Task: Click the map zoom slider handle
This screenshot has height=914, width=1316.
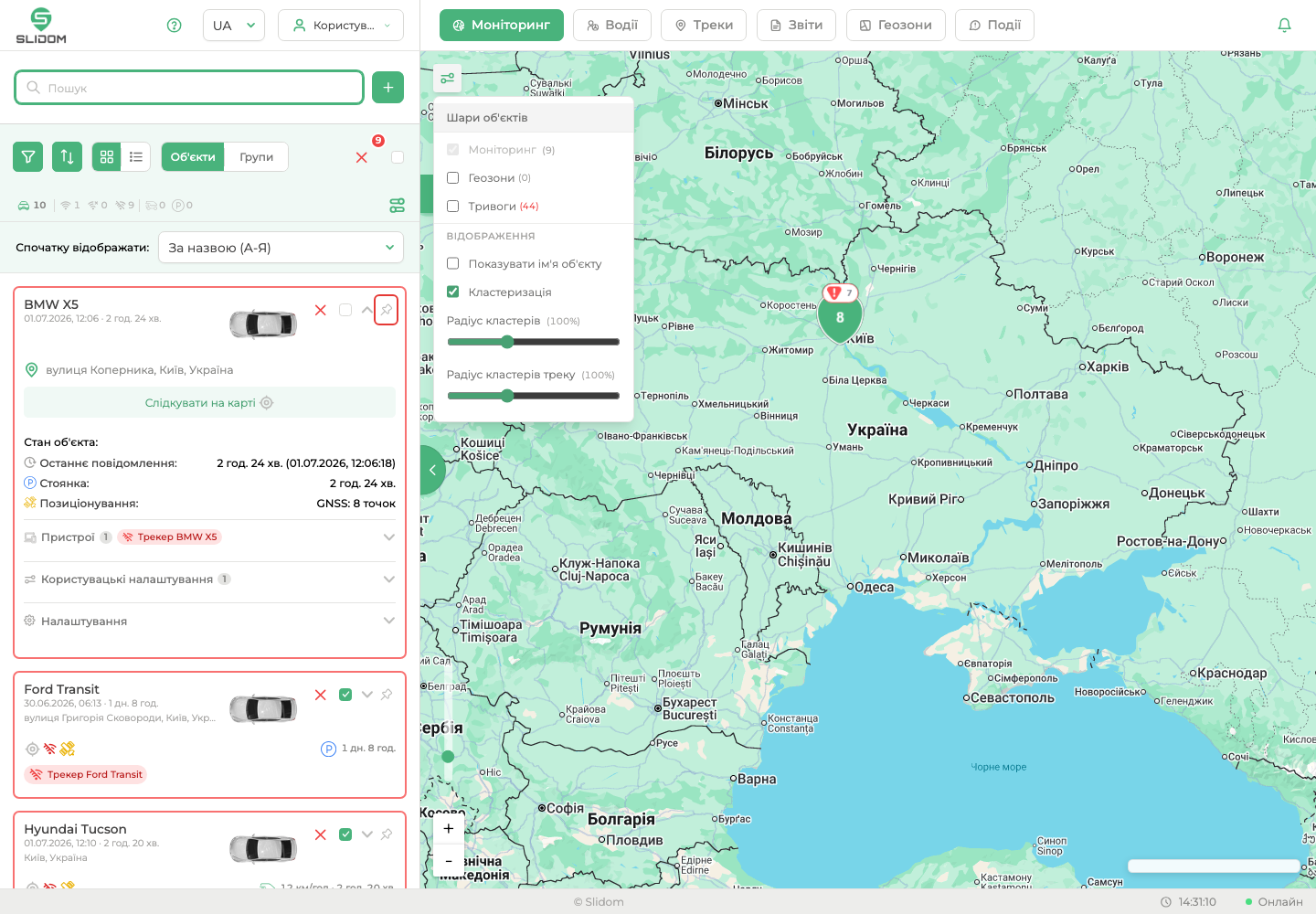Action: 448,757
